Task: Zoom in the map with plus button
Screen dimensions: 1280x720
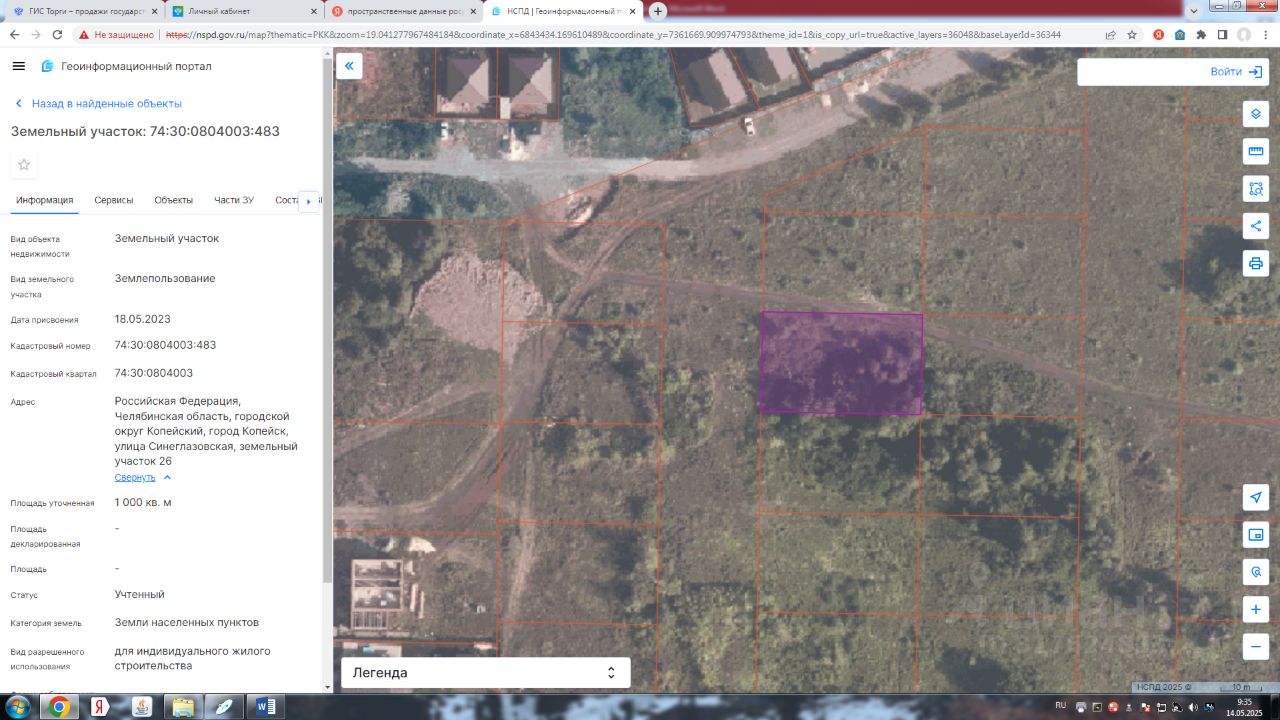Action: pyautogui.click(x=1256, y=609)
